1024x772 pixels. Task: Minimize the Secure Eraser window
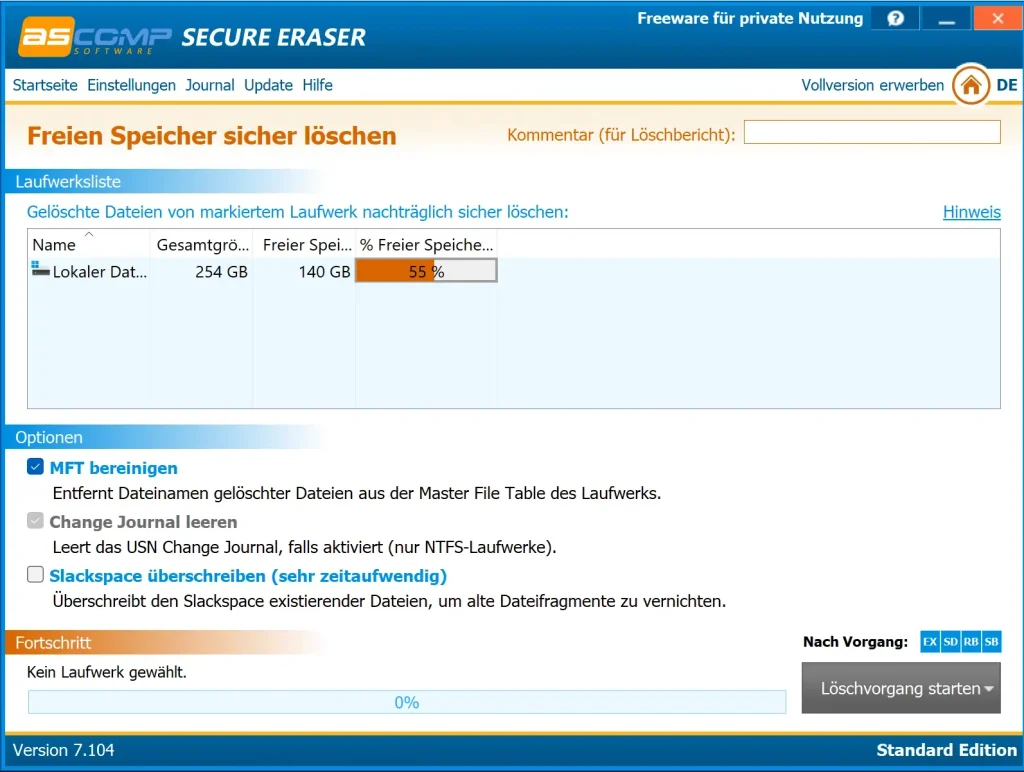pyautogui.click(x=946, y=18)
